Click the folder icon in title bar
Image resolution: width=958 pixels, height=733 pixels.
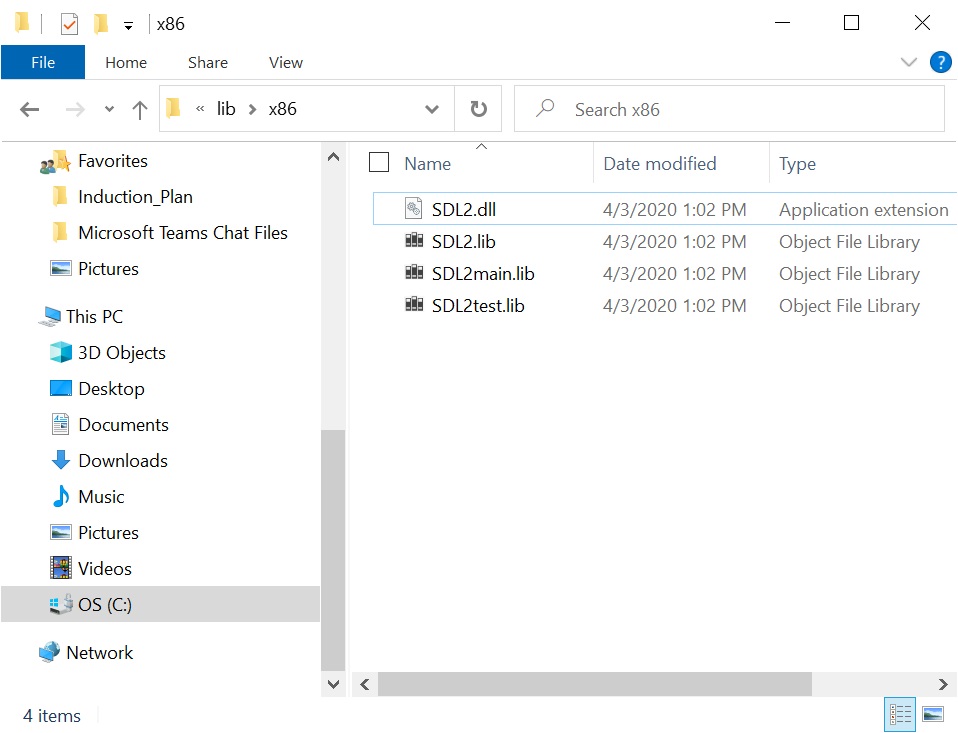click(23, 23)
